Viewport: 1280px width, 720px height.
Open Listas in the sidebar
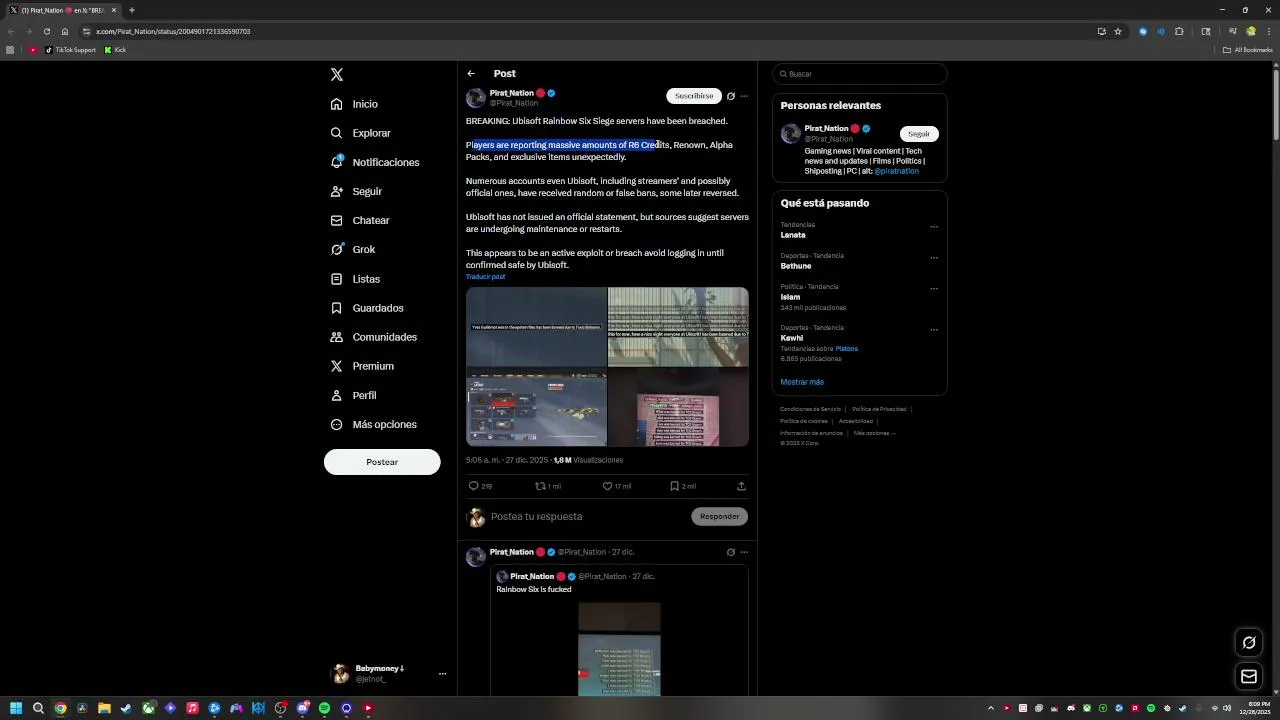(355, 279)
